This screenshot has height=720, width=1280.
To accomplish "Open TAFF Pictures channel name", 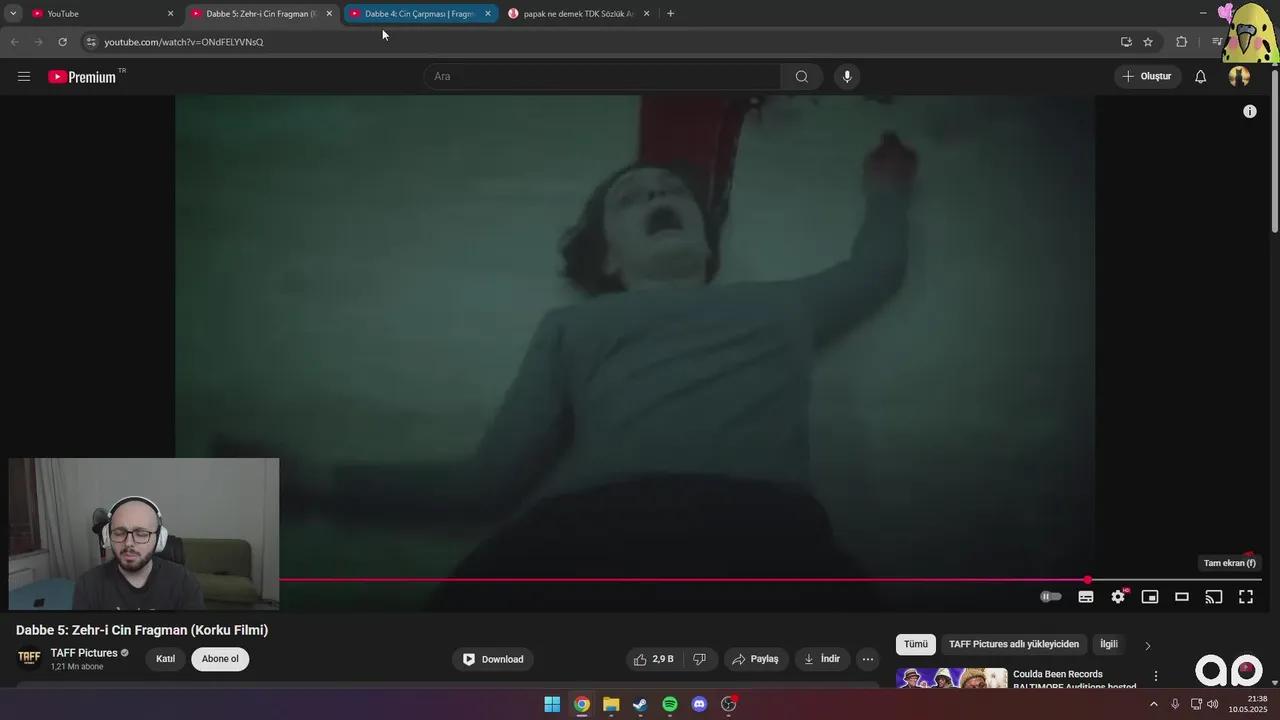I will pyautogui.click(x=84, y=653).
